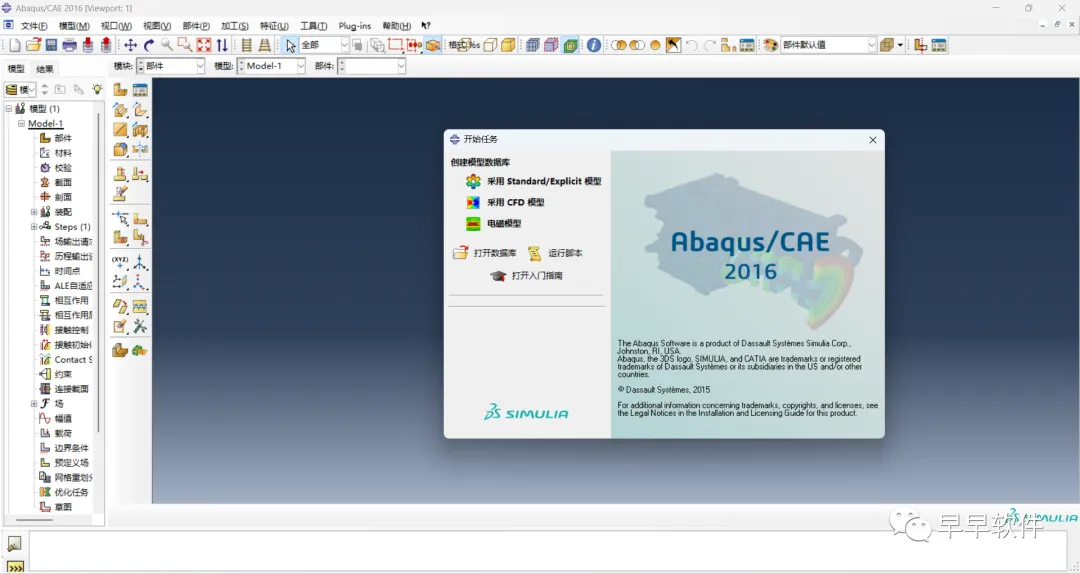Click the light bulb icon in model tree toolbar
Viewport: 1080px width, 574px height.
(x=97, y=90)
